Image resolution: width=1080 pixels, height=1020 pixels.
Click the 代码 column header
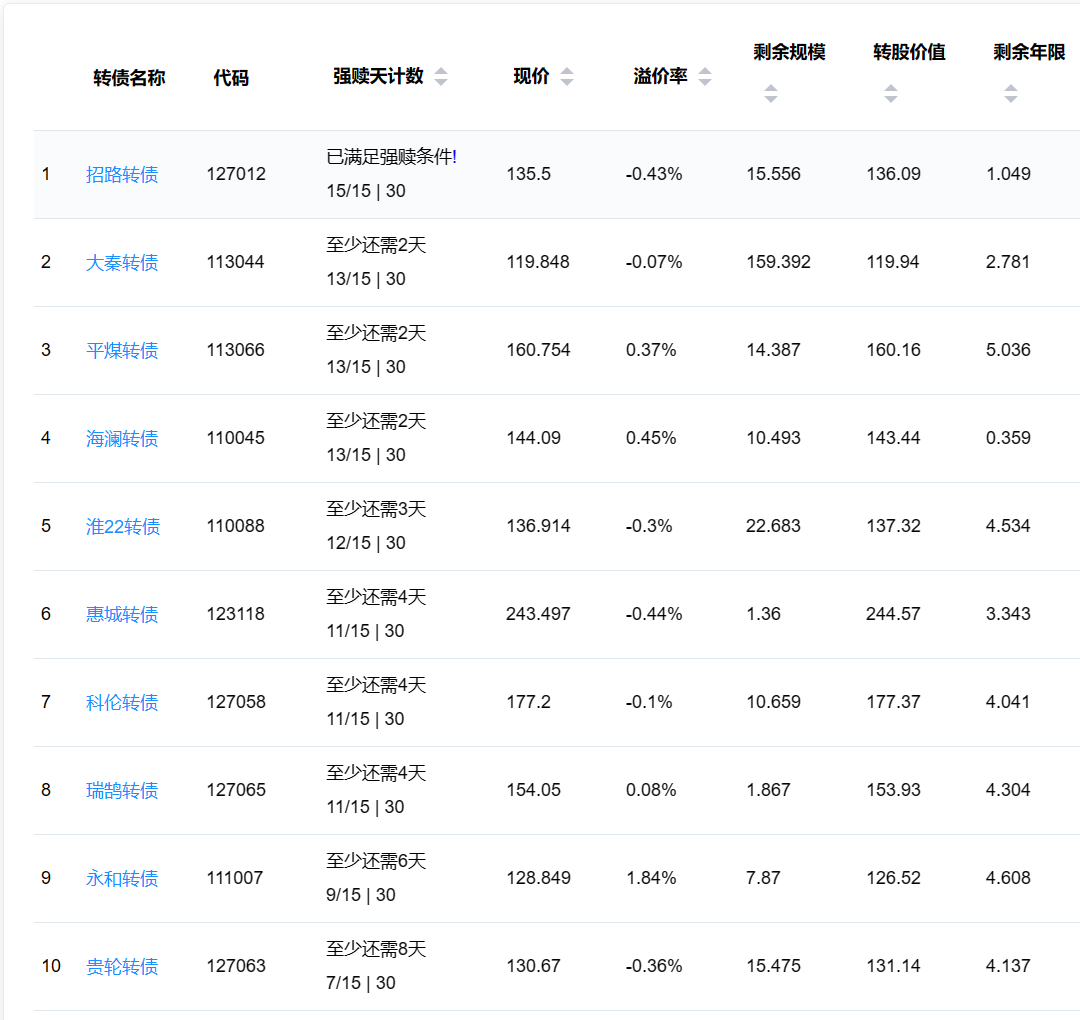click(x=231, y=78)
